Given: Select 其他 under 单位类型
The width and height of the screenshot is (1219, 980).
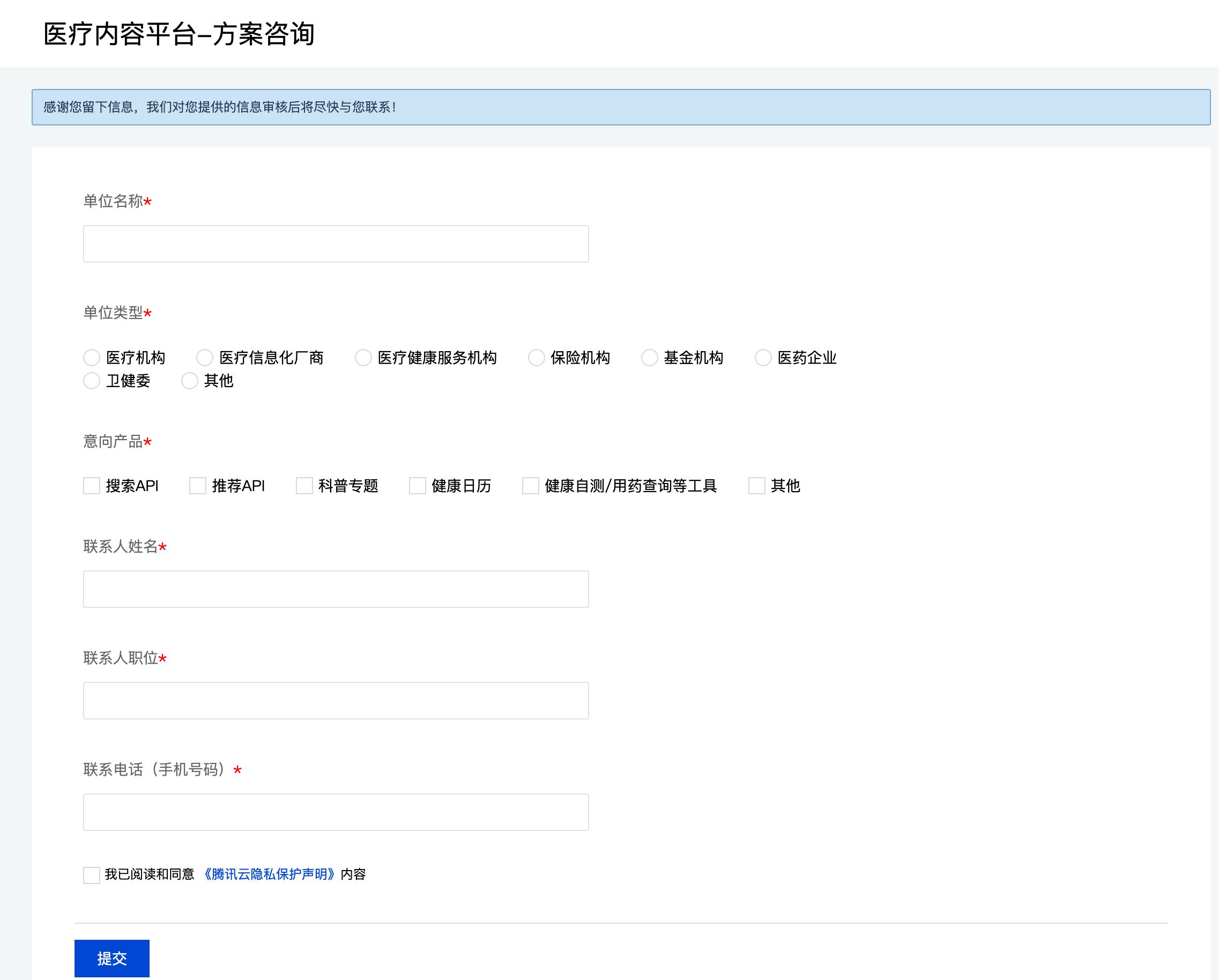Looking at the screenshot, I should pos(189,381).
